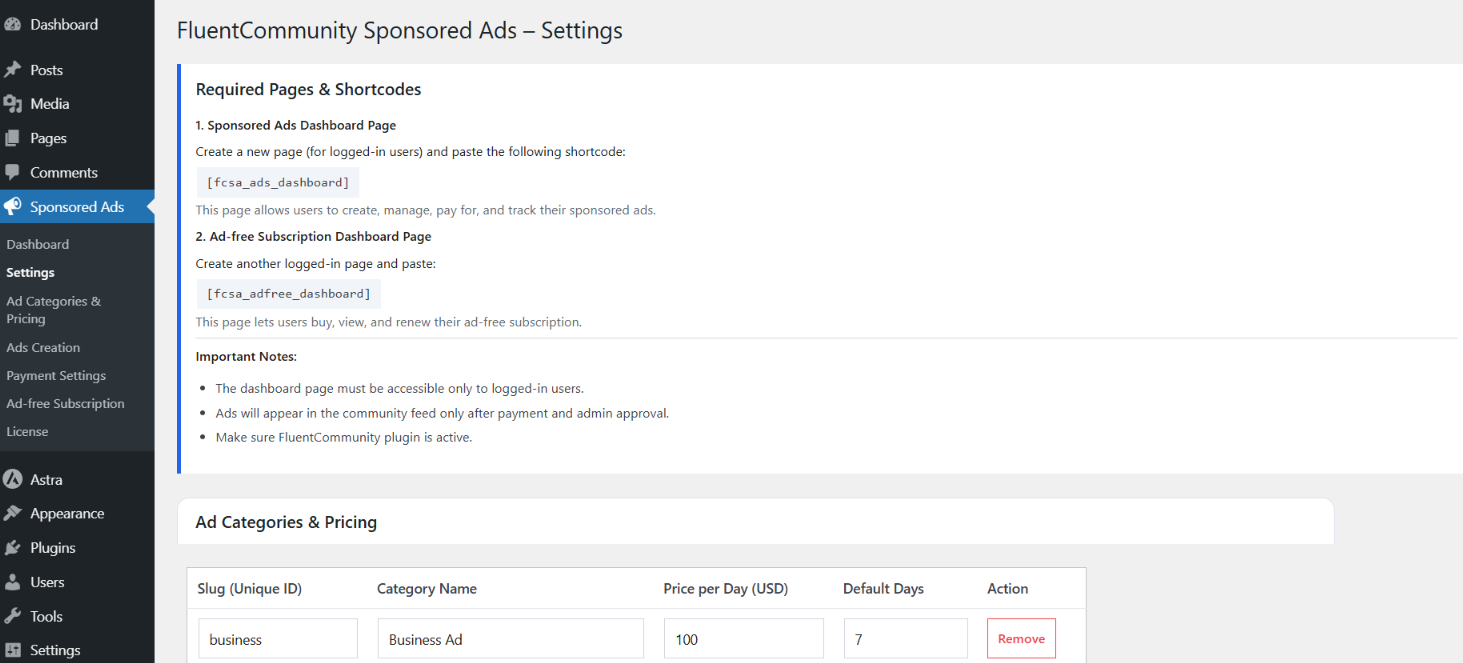Click the Sponsored Ads megaphone icon
Image resolution: width=1463 pixels, height=663 pixels.
click(13, 207)
